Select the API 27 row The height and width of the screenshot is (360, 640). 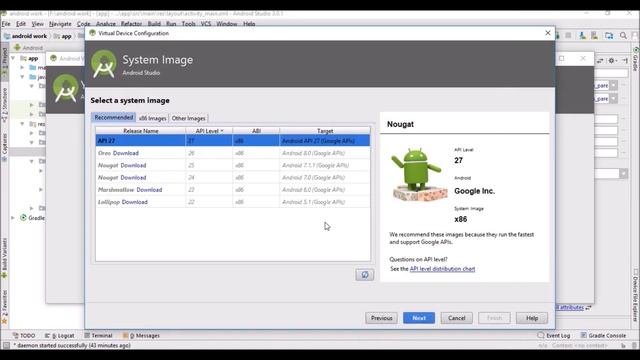coord(233,141)
